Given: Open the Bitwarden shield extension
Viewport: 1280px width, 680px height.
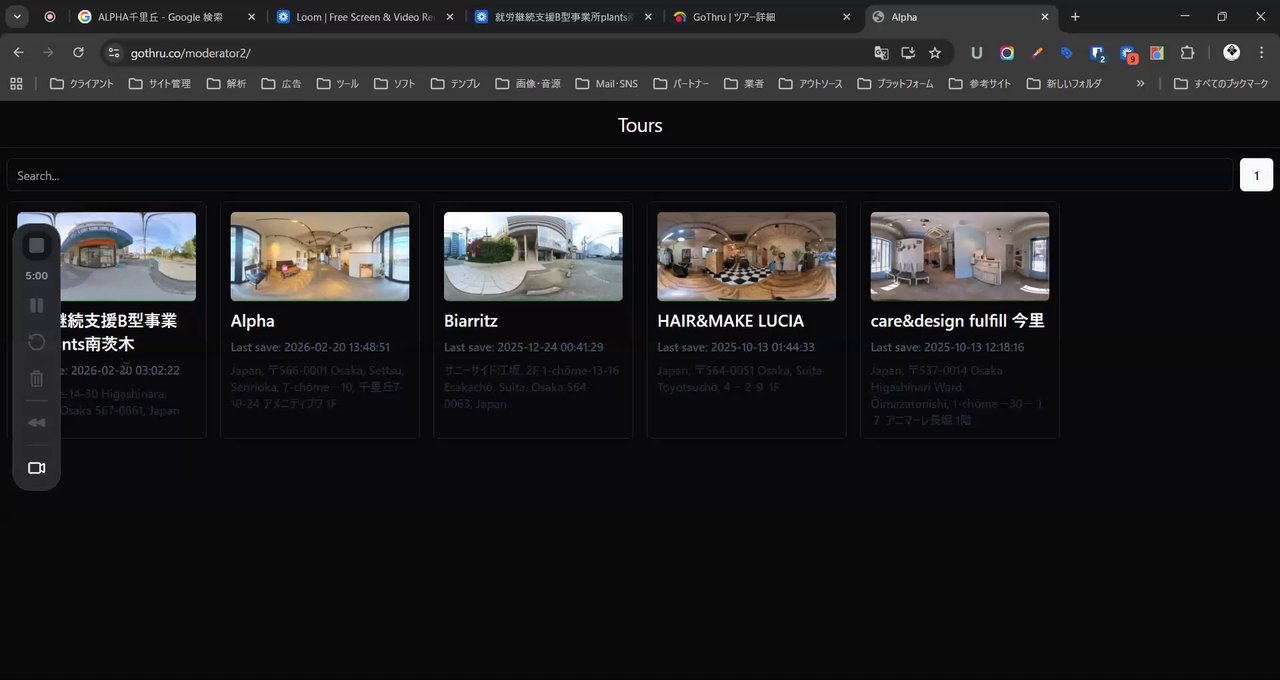Looking at the screenshot, I should 1097,53.
